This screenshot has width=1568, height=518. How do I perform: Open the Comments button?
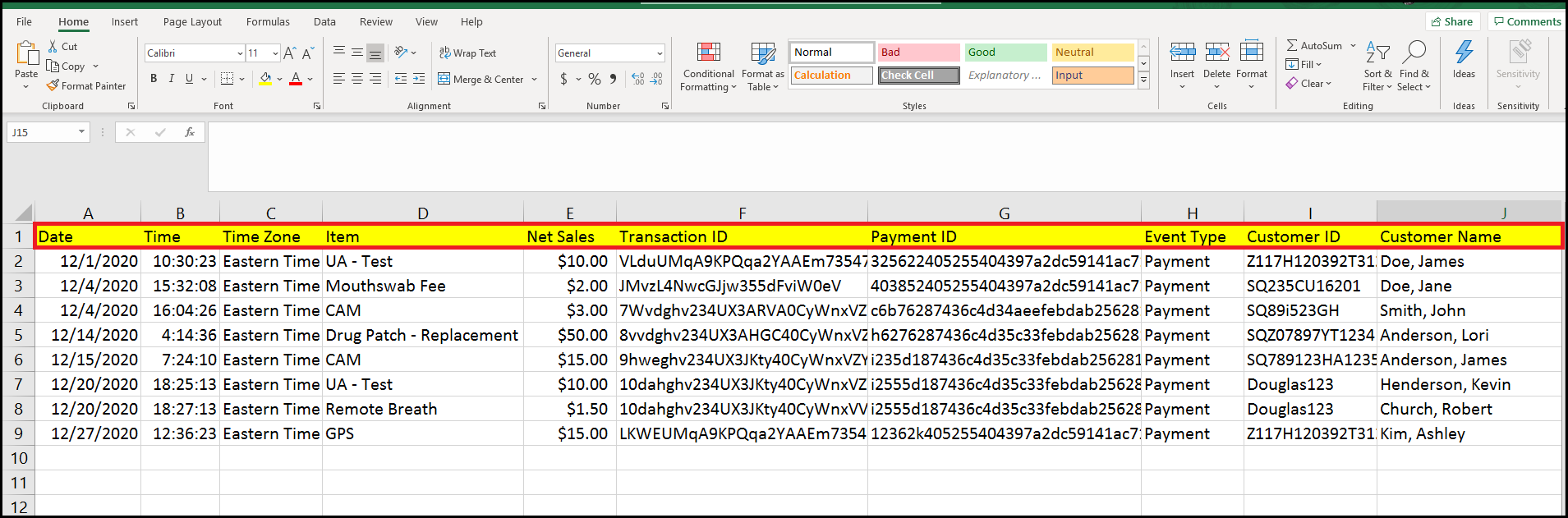coord(1527,22)
